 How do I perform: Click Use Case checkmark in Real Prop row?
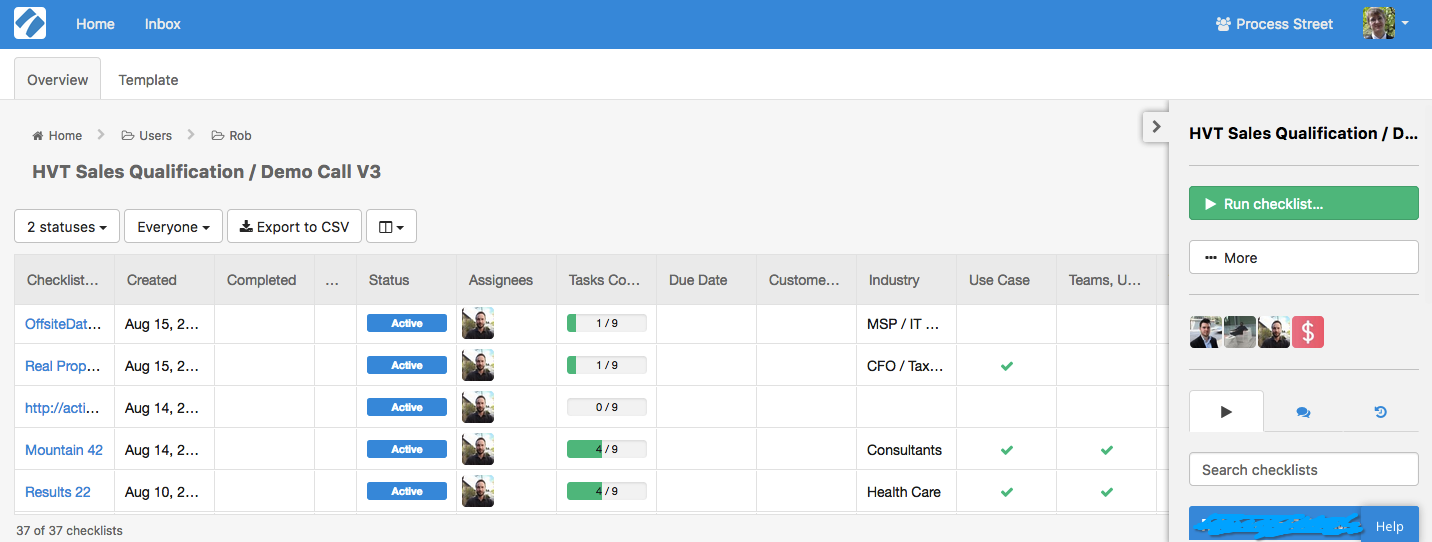pos(1007,366)
